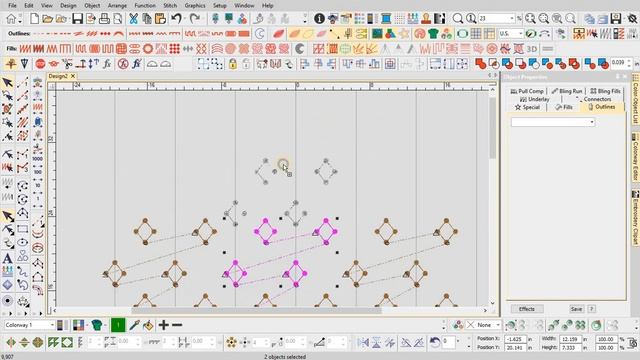Open the Edit menu
This screenshot has height=360, width=640.
29,6
